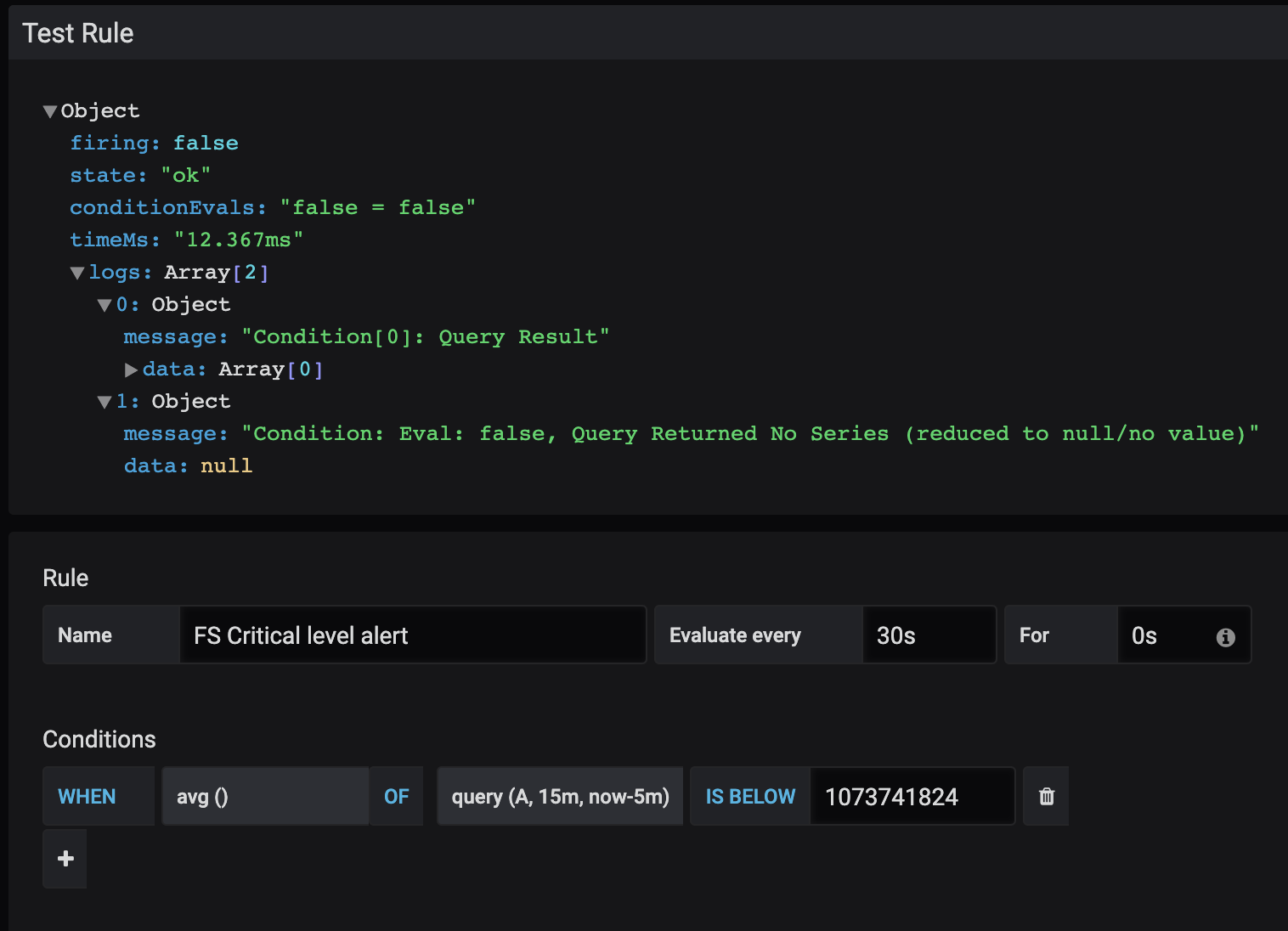Edit the alert name FS Critical level alert

(x=412, y=635)
